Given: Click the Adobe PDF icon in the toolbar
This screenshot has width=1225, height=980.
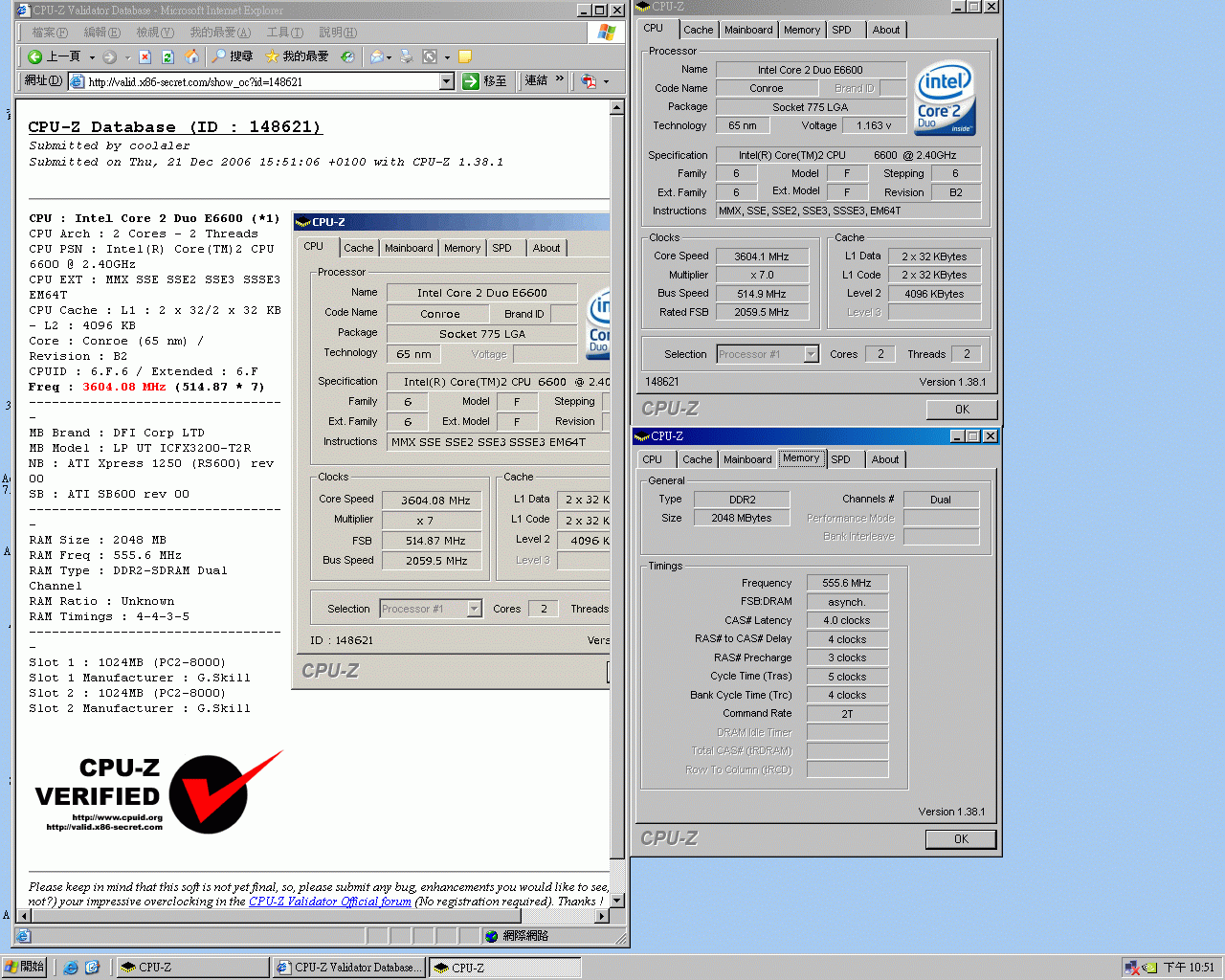Looking at the screenshot, I should [x=589, y=81].
